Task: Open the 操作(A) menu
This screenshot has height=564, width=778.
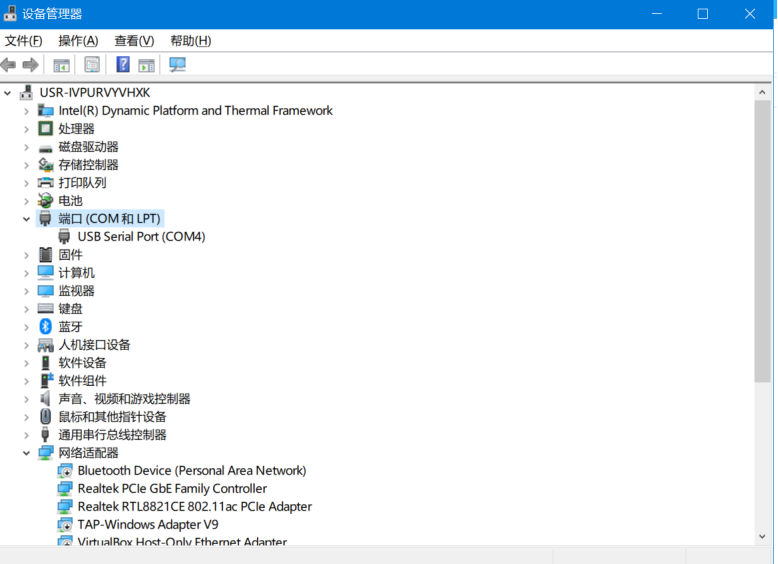Action: click(x=78, y=41)
